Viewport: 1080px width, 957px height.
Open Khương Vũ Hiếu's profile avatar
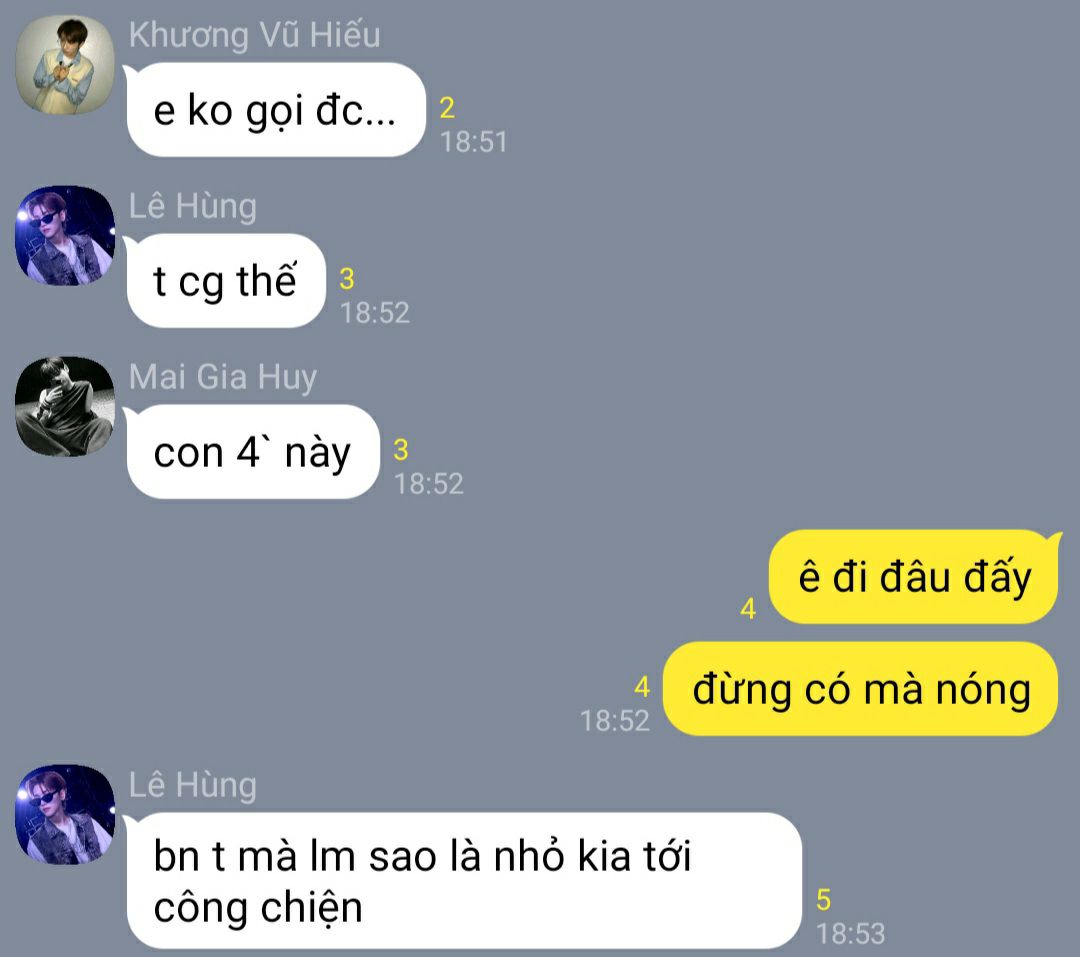tap(65, 65)
